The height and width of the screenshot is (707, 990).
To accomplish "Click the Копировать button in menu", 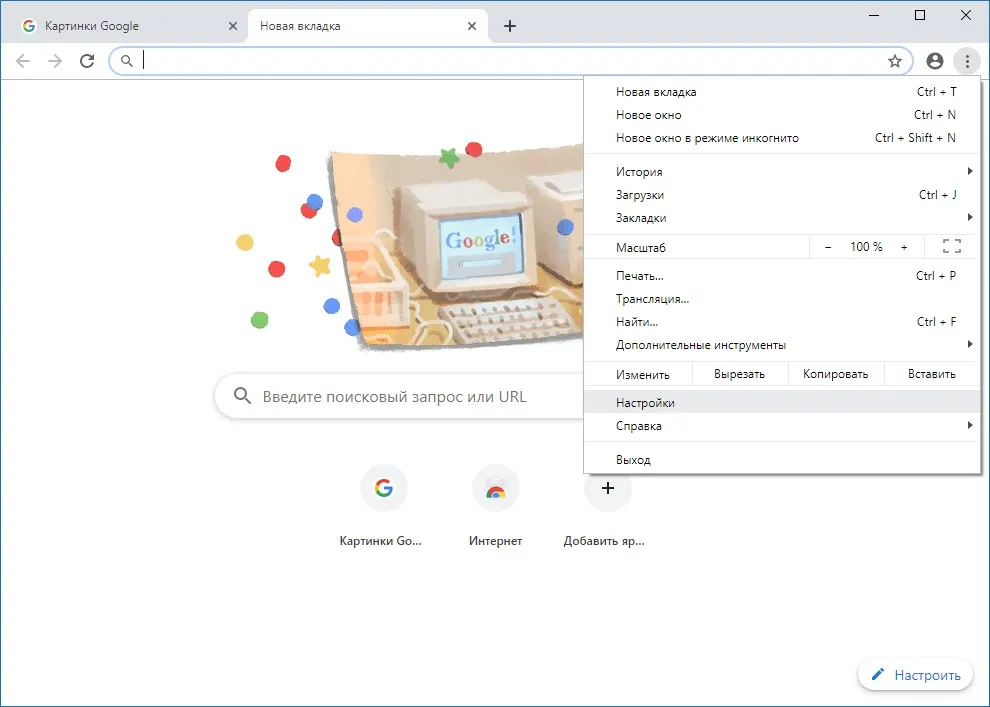I will 835,374.
